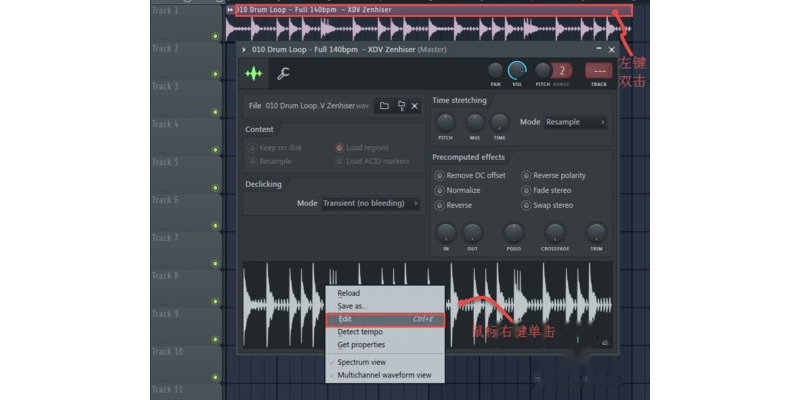
Task: Mute Track 1 with its green LED
Action: click(x=215, y=36)
